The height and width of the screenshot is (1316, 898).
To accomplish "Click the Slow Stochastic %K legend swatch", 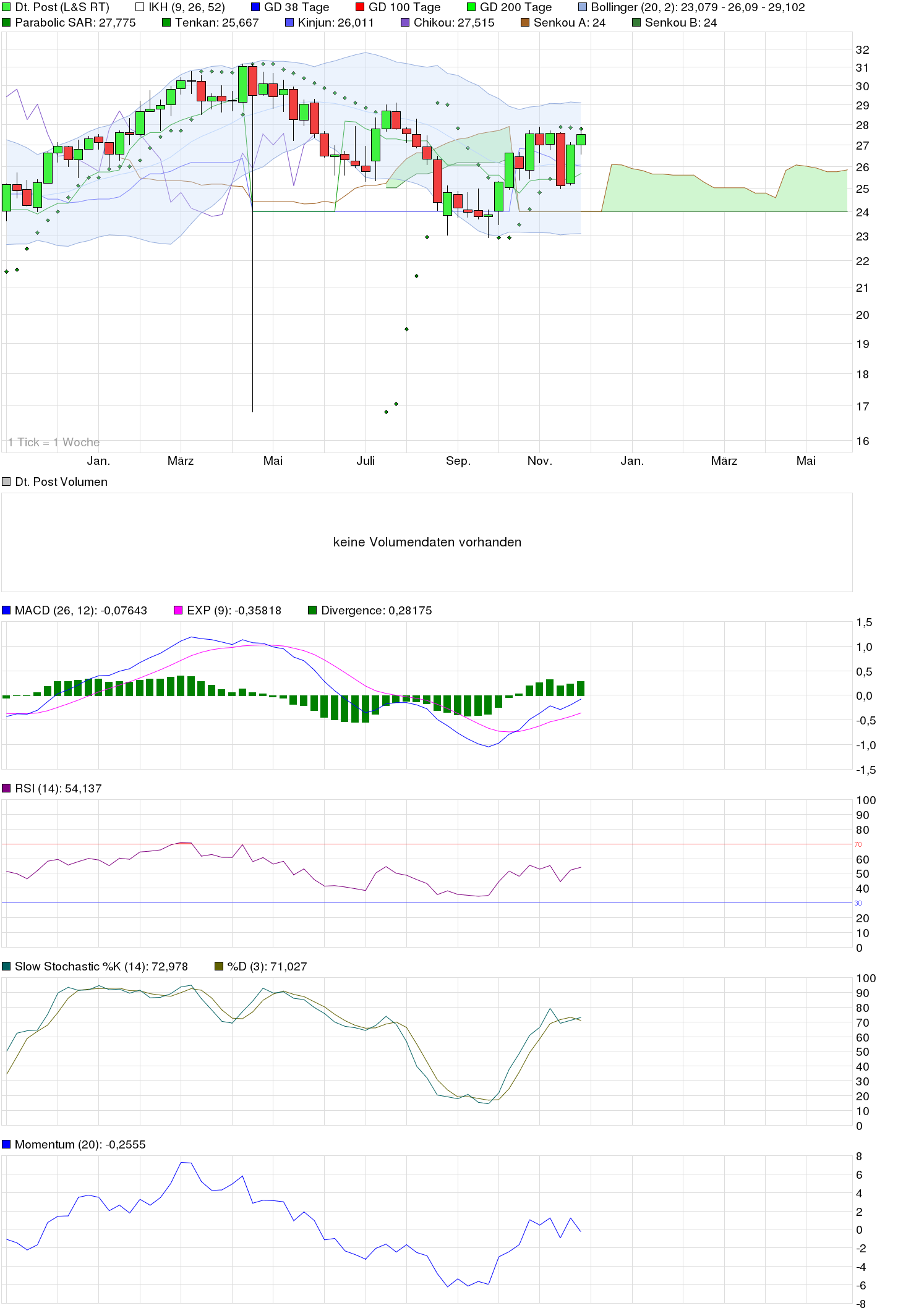I will pyautogui.click(x=6, y=966).
